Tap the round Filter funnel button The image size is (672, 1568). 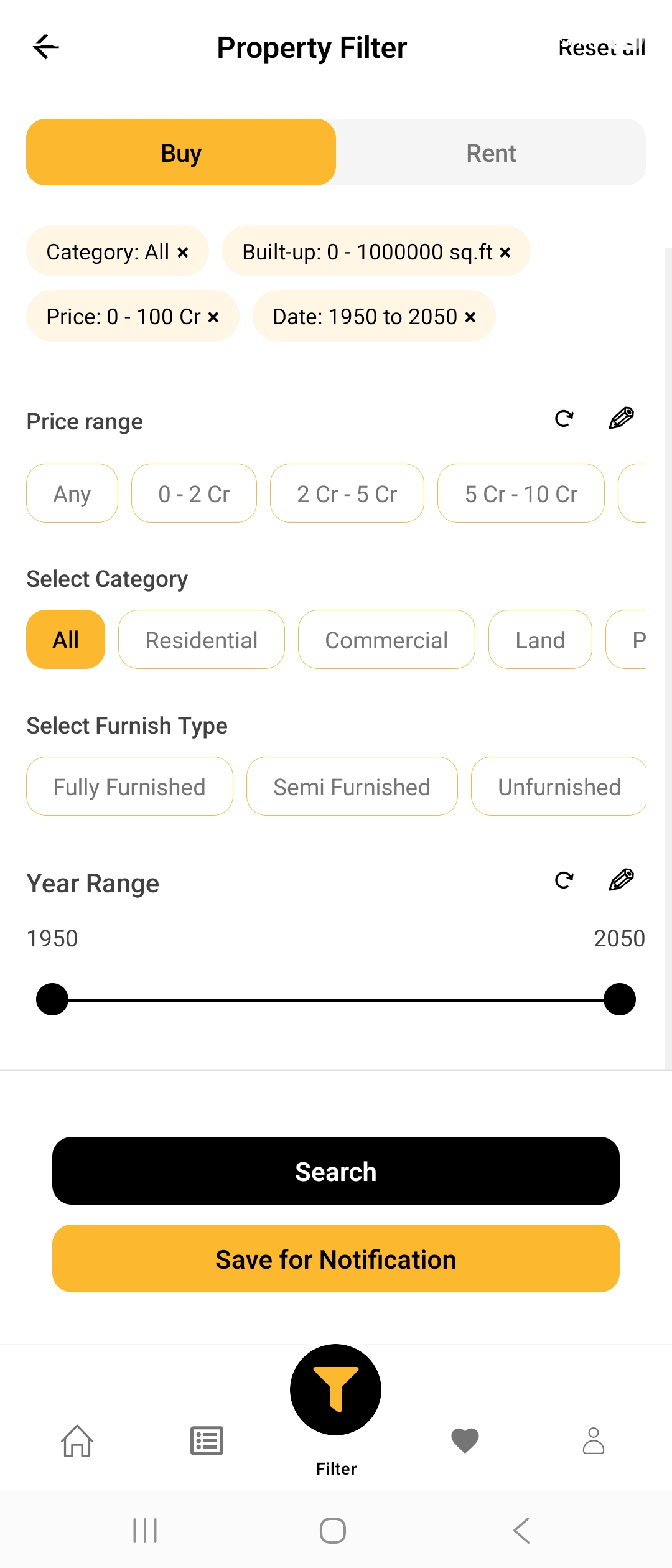click(x=335, y=1389)
